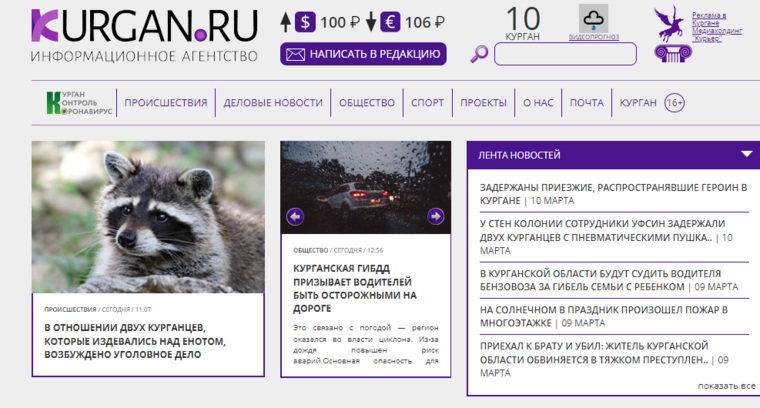Open the Курган Контроль Коронавирус logo link
760x408 pixels.
(x=79, y=103)
